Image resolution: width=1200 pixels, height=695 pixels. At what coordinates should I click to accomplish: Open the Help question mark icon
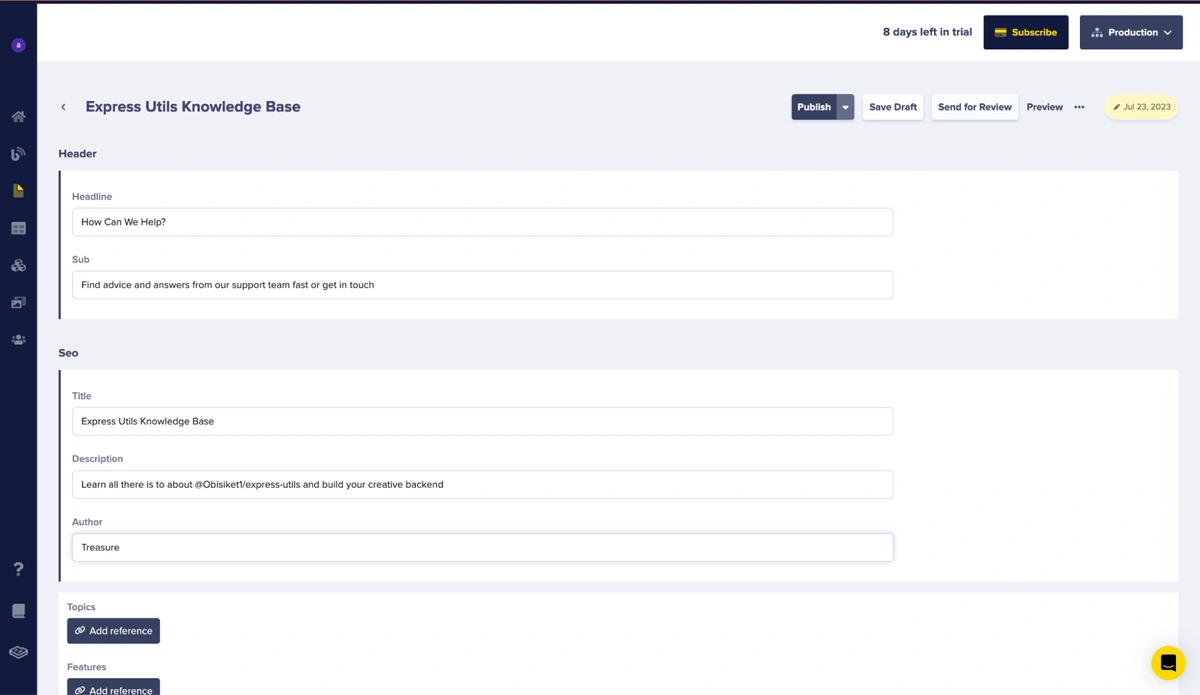pyautogui.click(x=18, y=569)
